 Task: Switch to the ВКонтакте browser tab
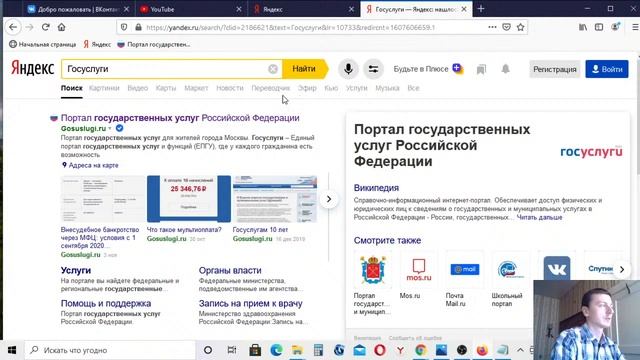click(78, 9)
